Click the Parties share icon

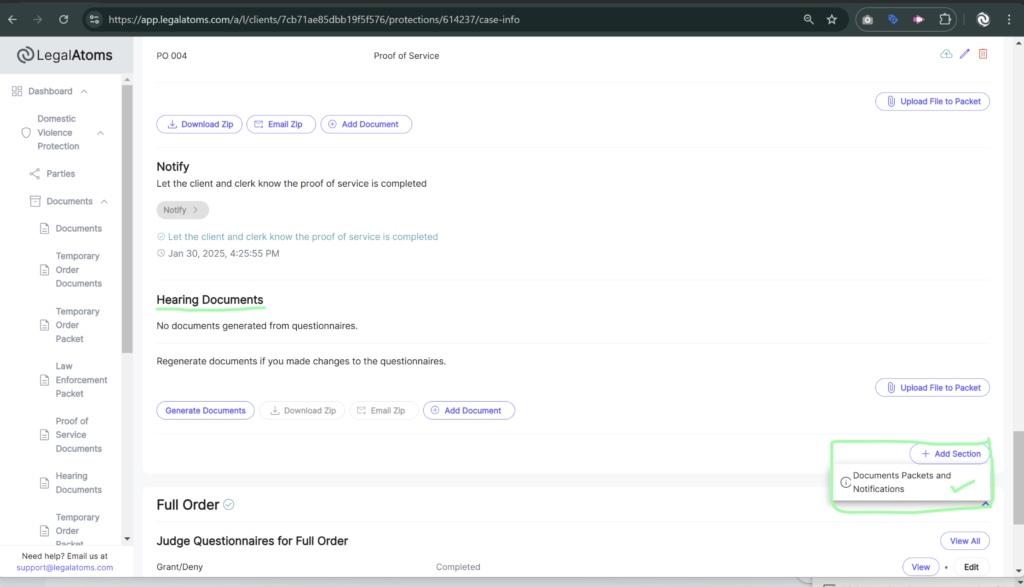click(x=35, y=174)
